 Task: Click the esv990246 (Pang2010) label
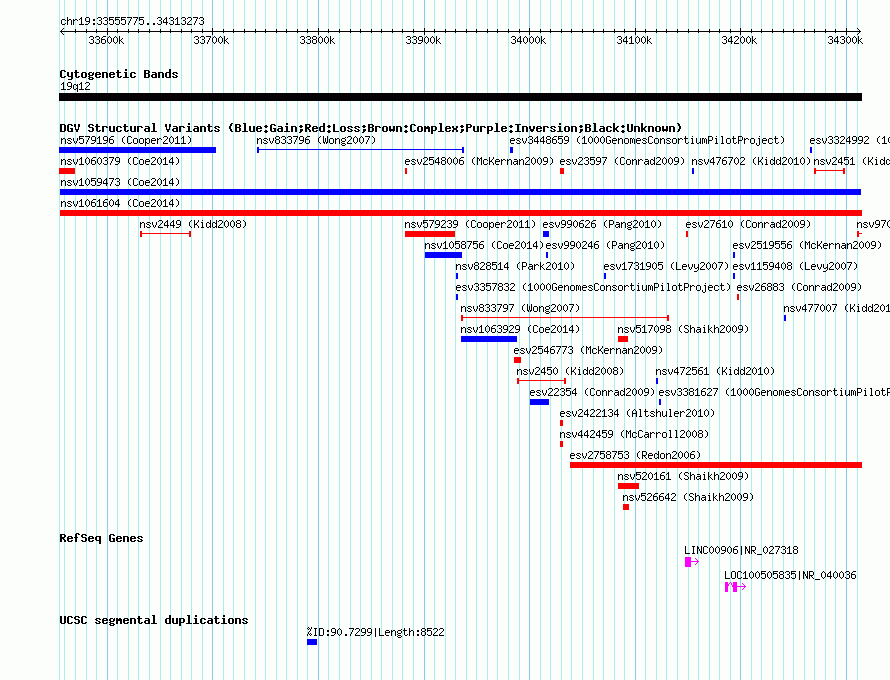[605, 245]
